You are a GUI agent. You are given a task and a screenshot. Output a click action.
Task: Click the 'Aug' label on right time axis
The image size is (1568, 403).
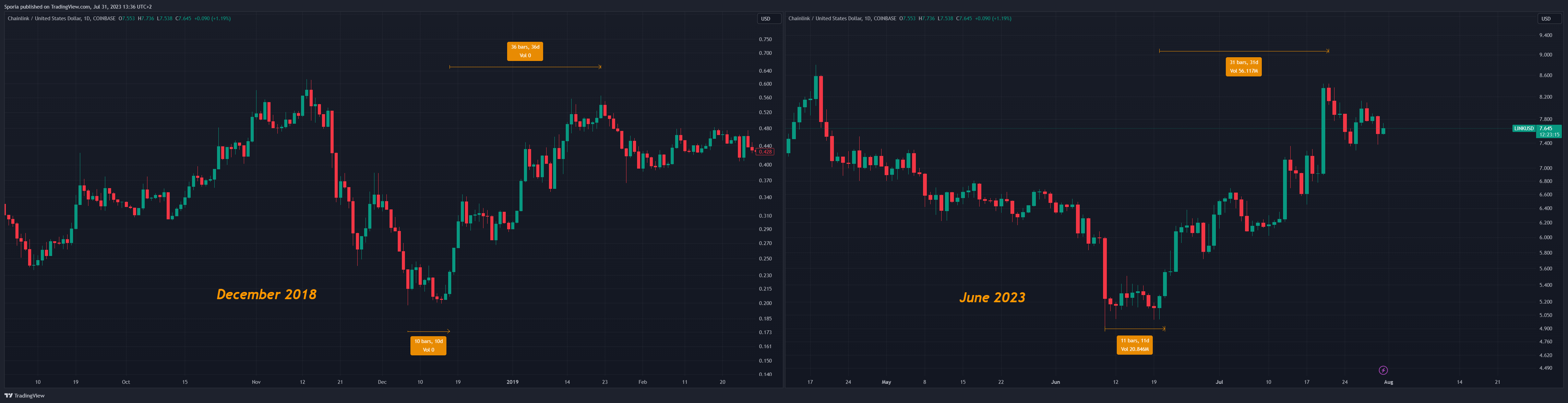1388,382
